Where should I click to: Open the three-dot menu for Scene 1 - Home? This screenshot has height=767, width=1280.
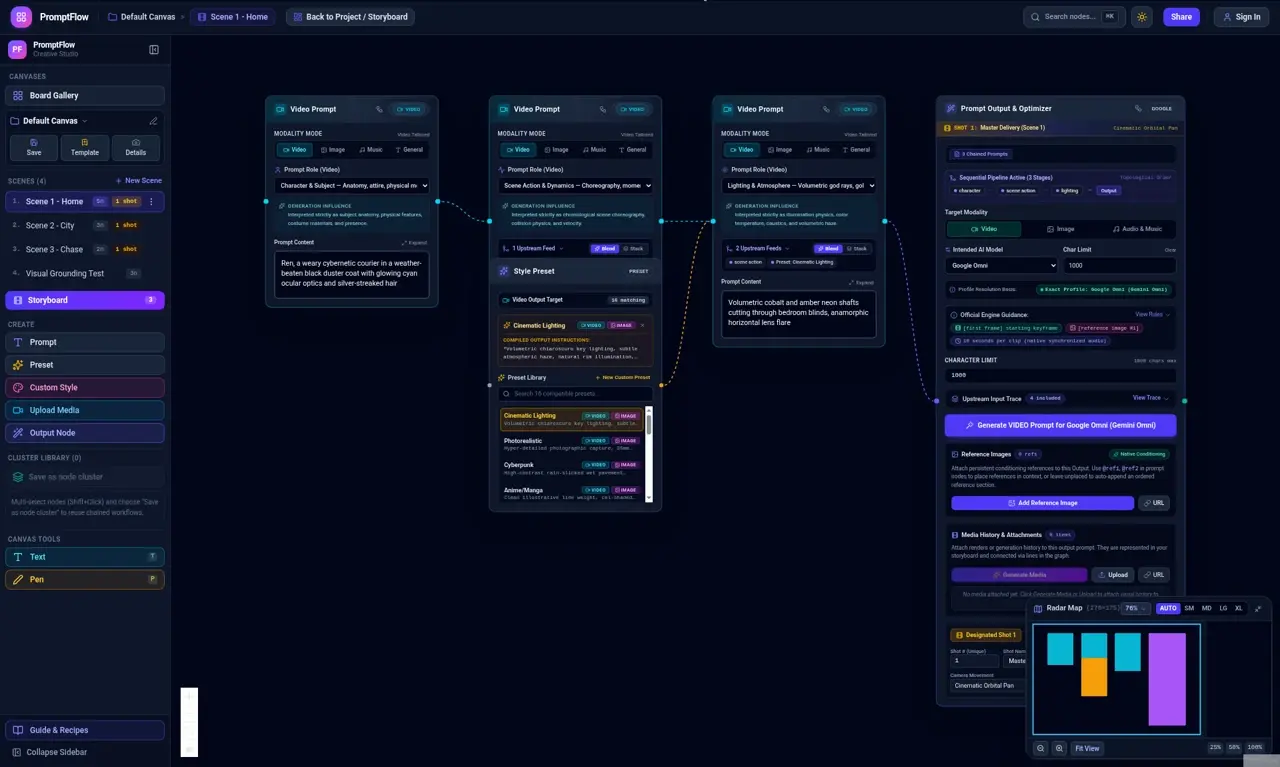152,201
